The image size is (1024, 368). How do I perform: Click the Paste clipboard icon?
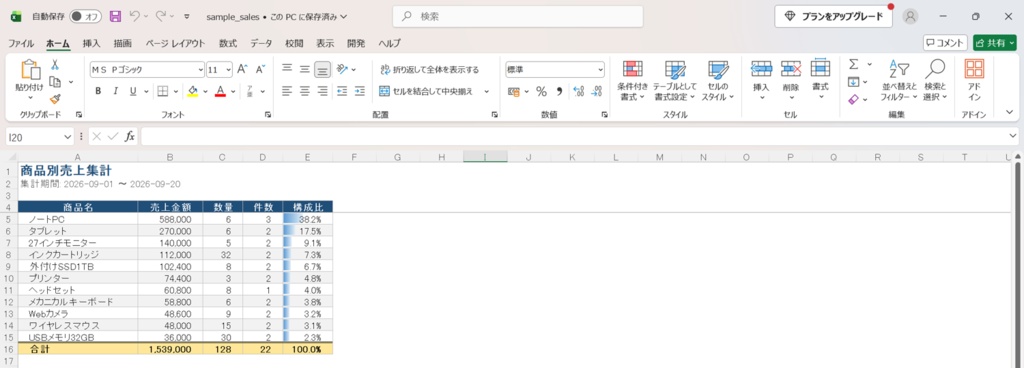30,70
